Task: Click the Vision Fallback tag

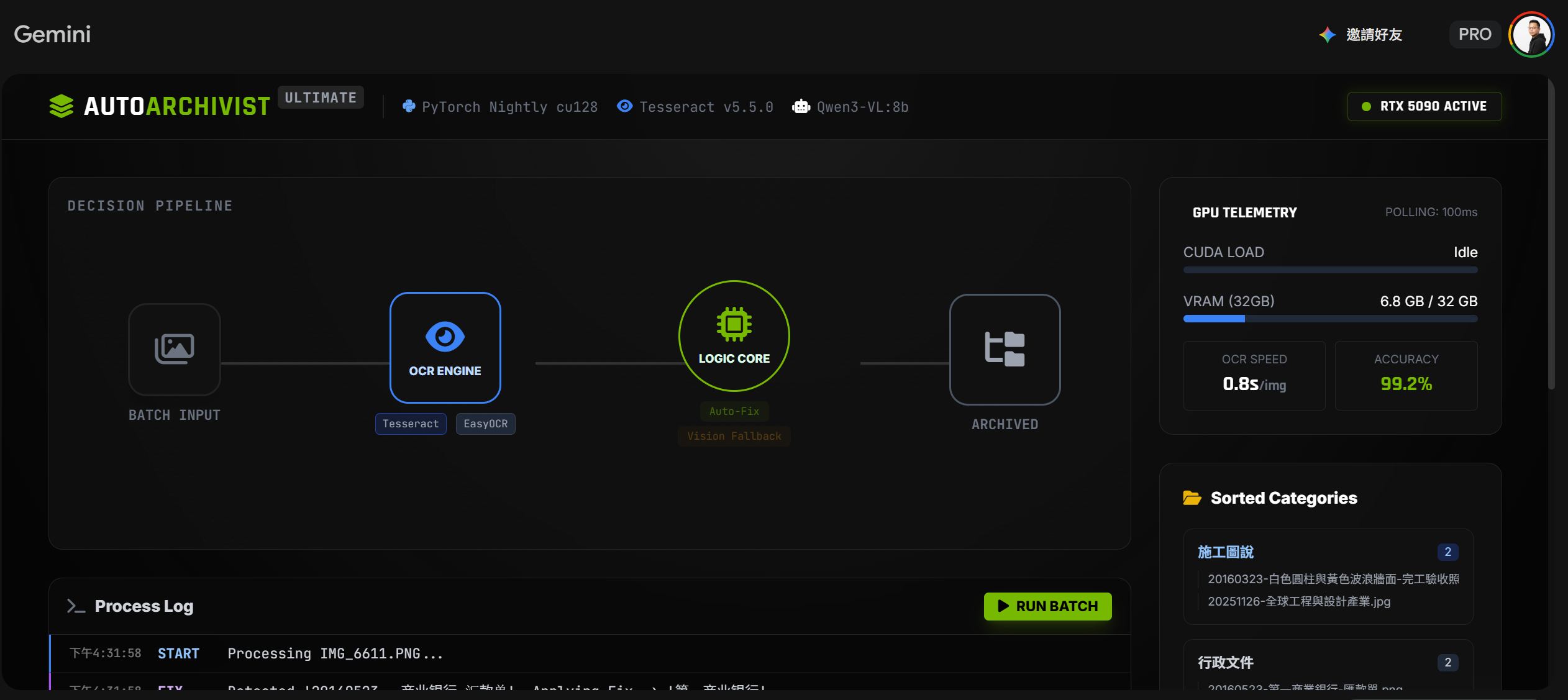Action: (734, 436)
